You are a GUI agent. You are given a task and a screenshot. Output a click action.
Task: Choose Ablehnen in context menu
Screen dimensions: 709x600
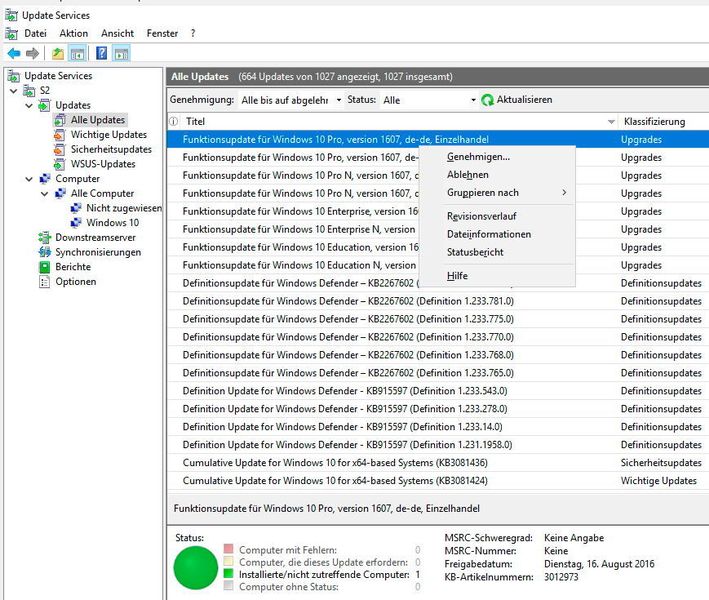(x=497, y=175)
